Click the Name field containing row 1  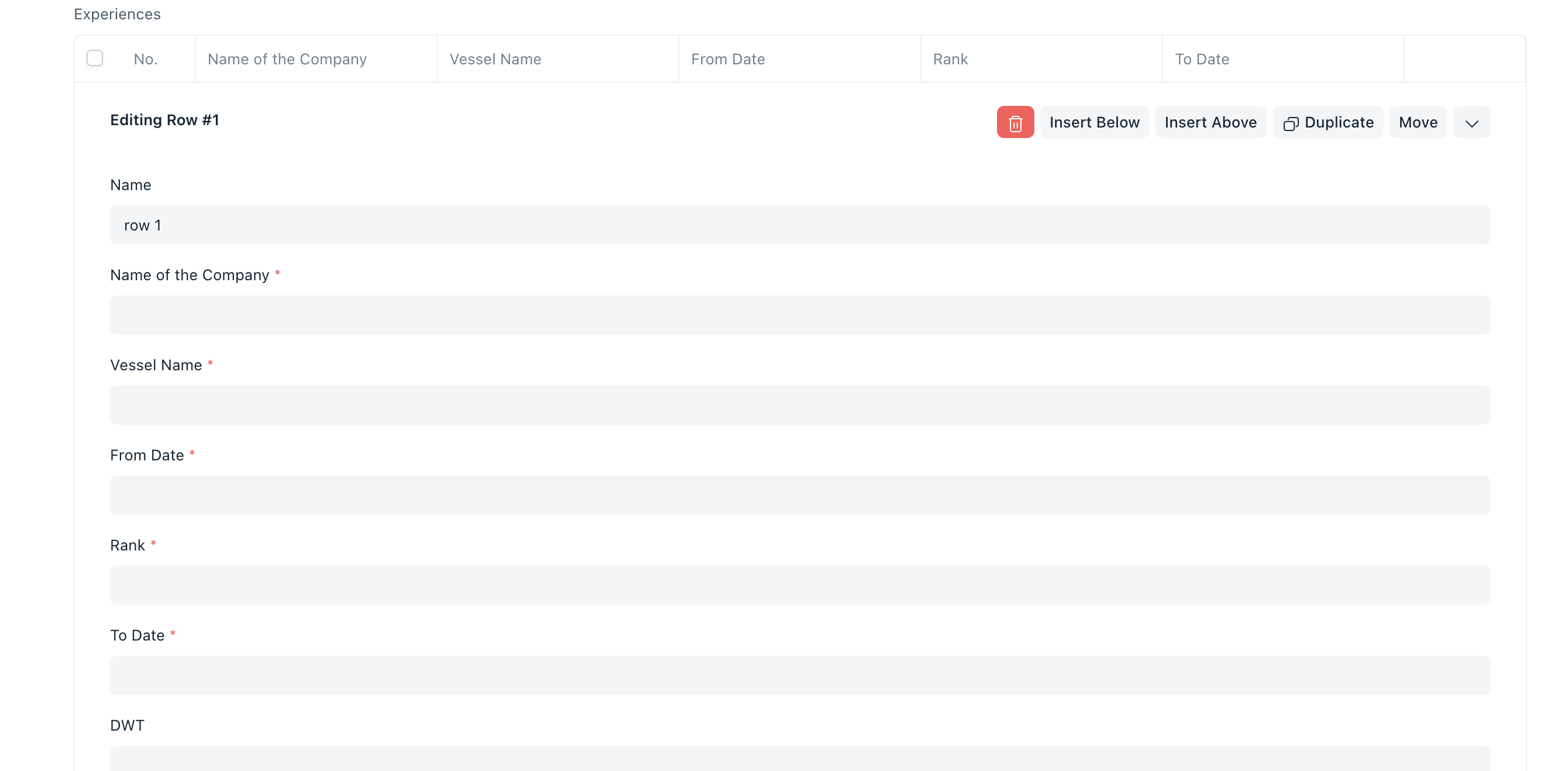pos(799,225)
